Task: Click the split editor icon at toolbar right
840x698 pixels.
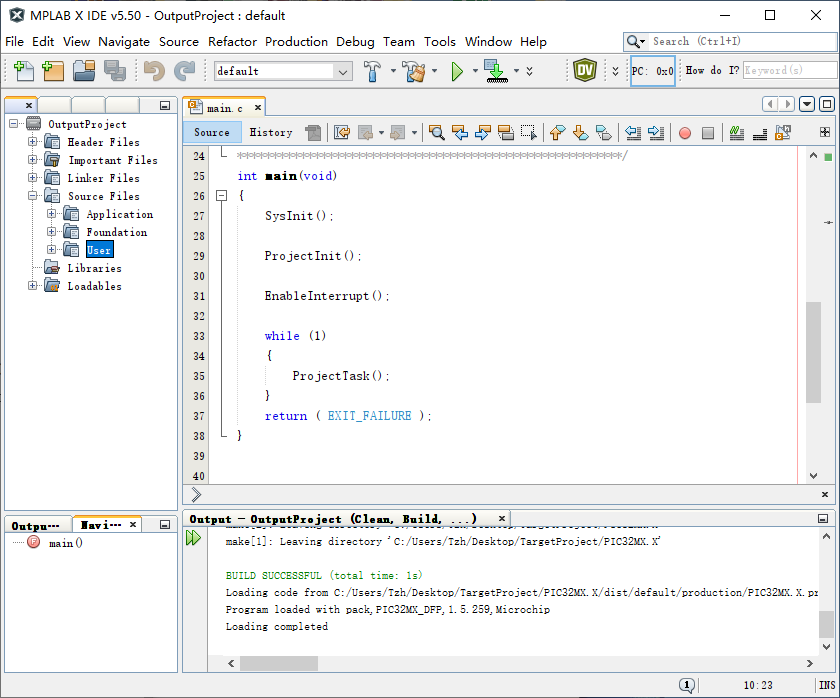Action: tap(824, 132)
